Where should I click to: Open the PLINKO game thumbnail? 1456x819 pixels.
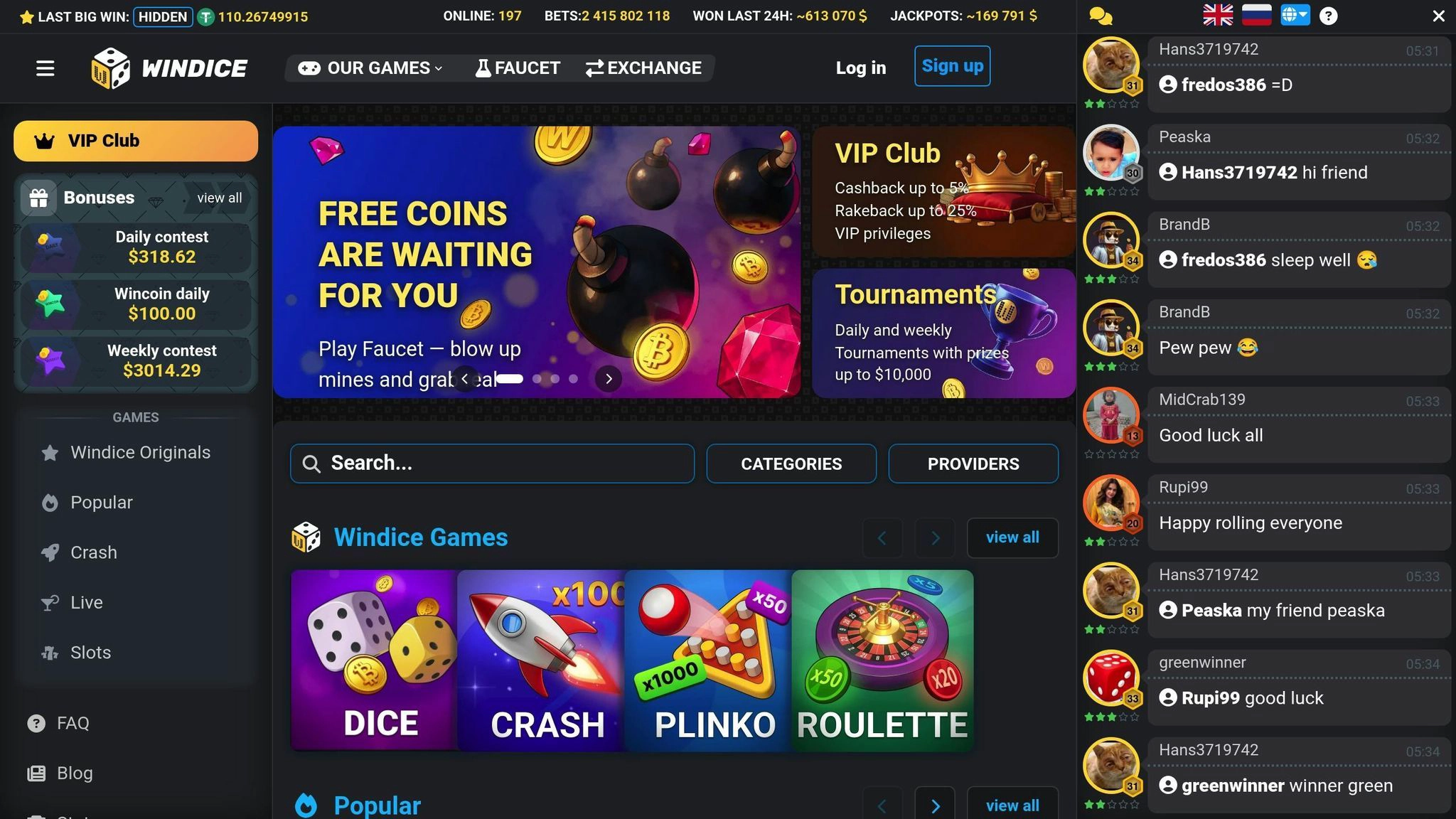click(708, 660)
